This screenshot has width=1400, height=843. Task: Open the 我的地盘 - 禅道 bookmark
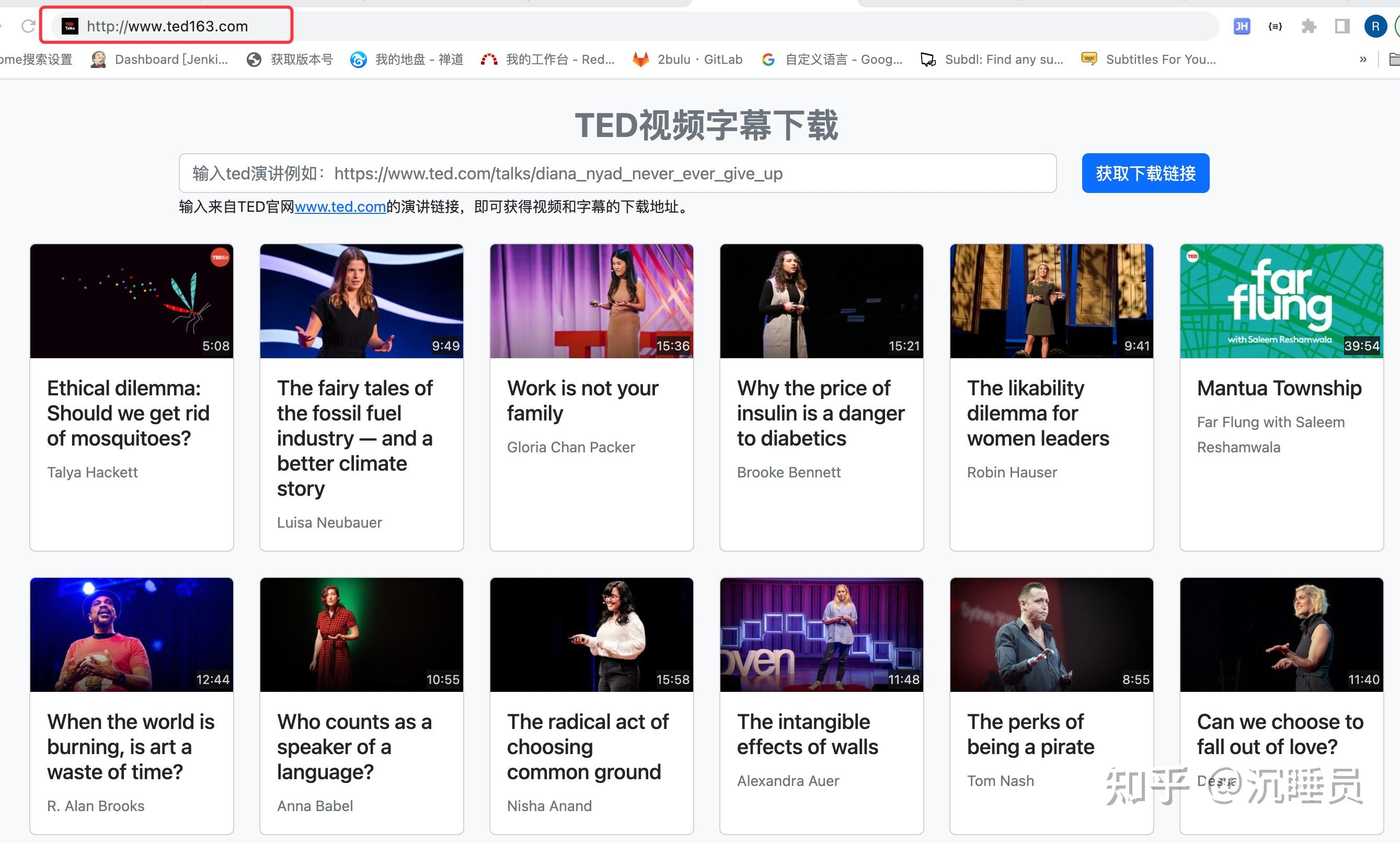click(x=407, y=59)
